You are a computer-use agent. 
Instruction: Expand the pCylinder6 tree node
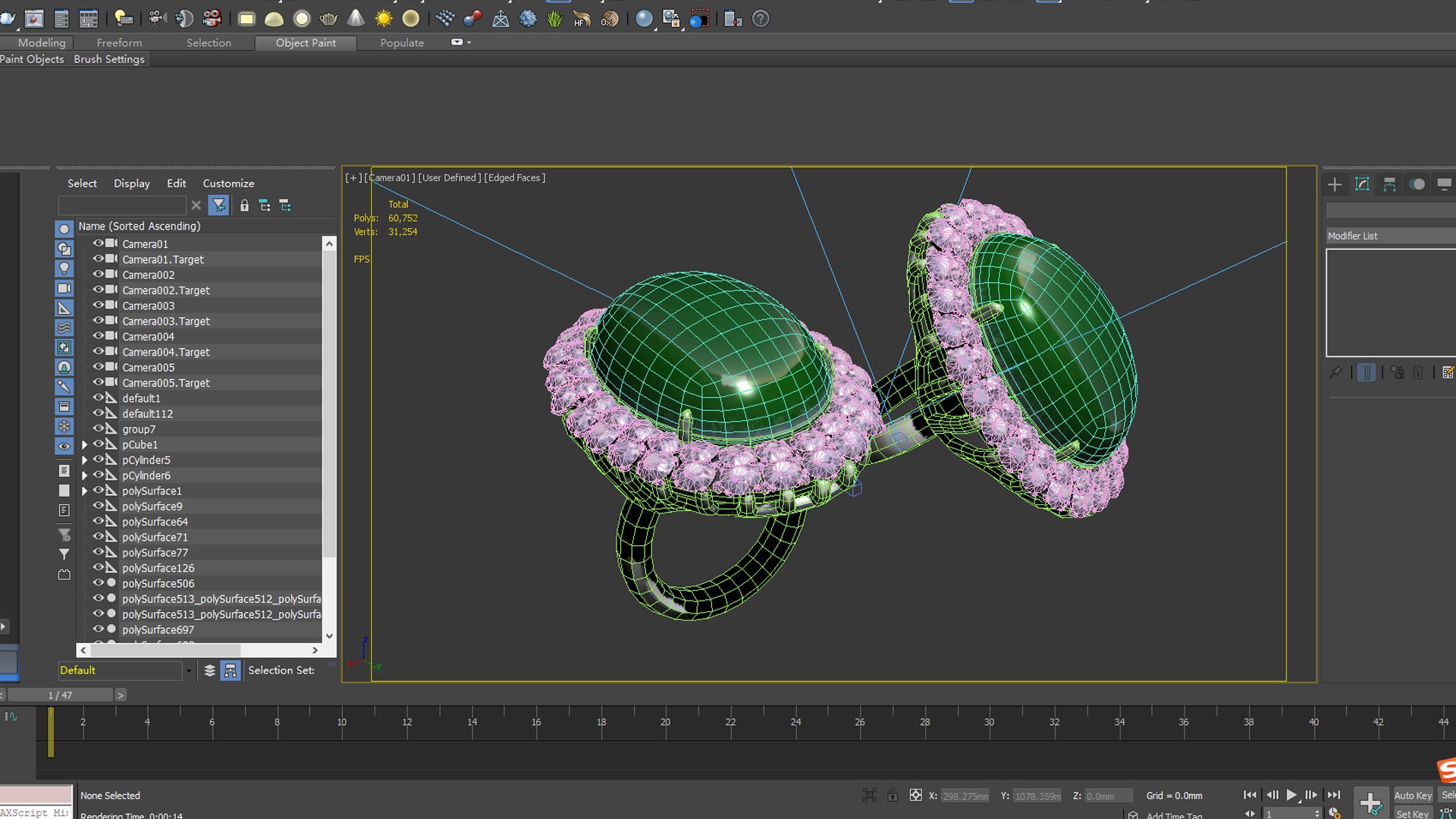[84, 475]
